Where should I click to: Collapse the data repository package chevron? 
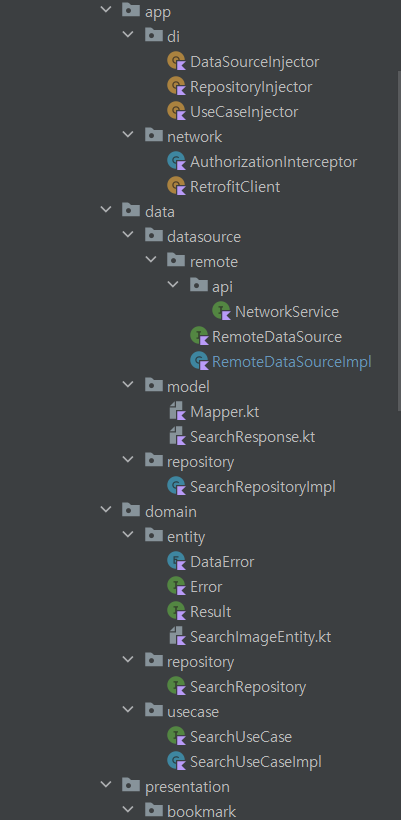[x=128, y=461]
